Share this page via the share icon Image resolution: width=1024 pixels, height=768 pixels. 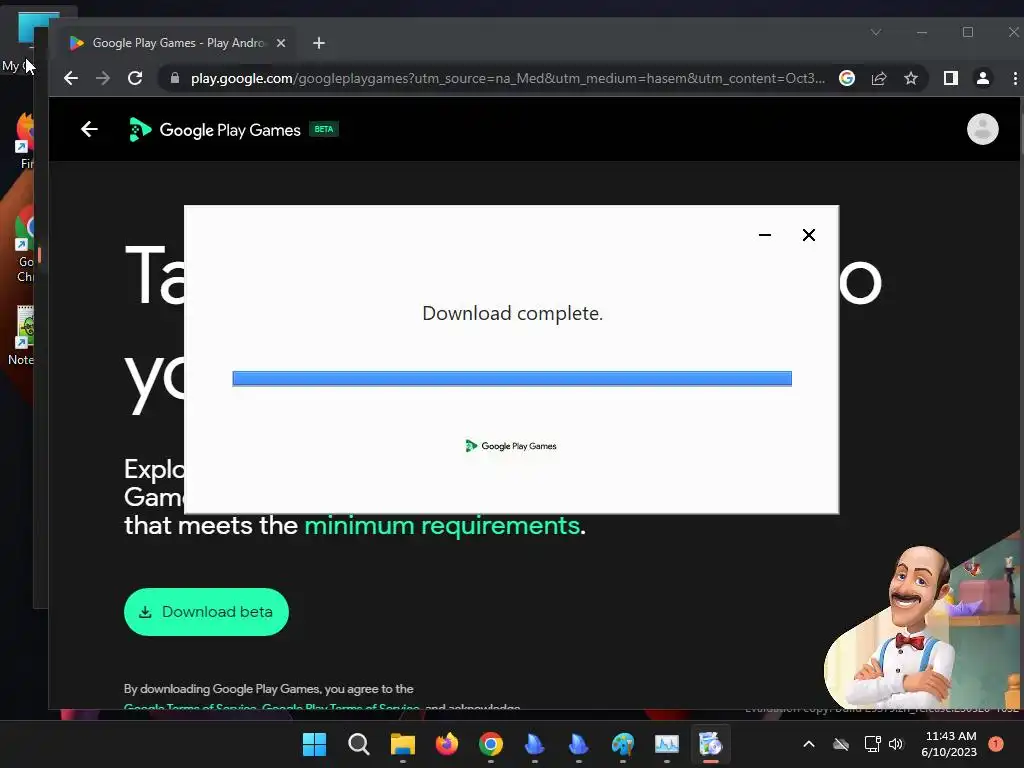click(x=879, y=78)
